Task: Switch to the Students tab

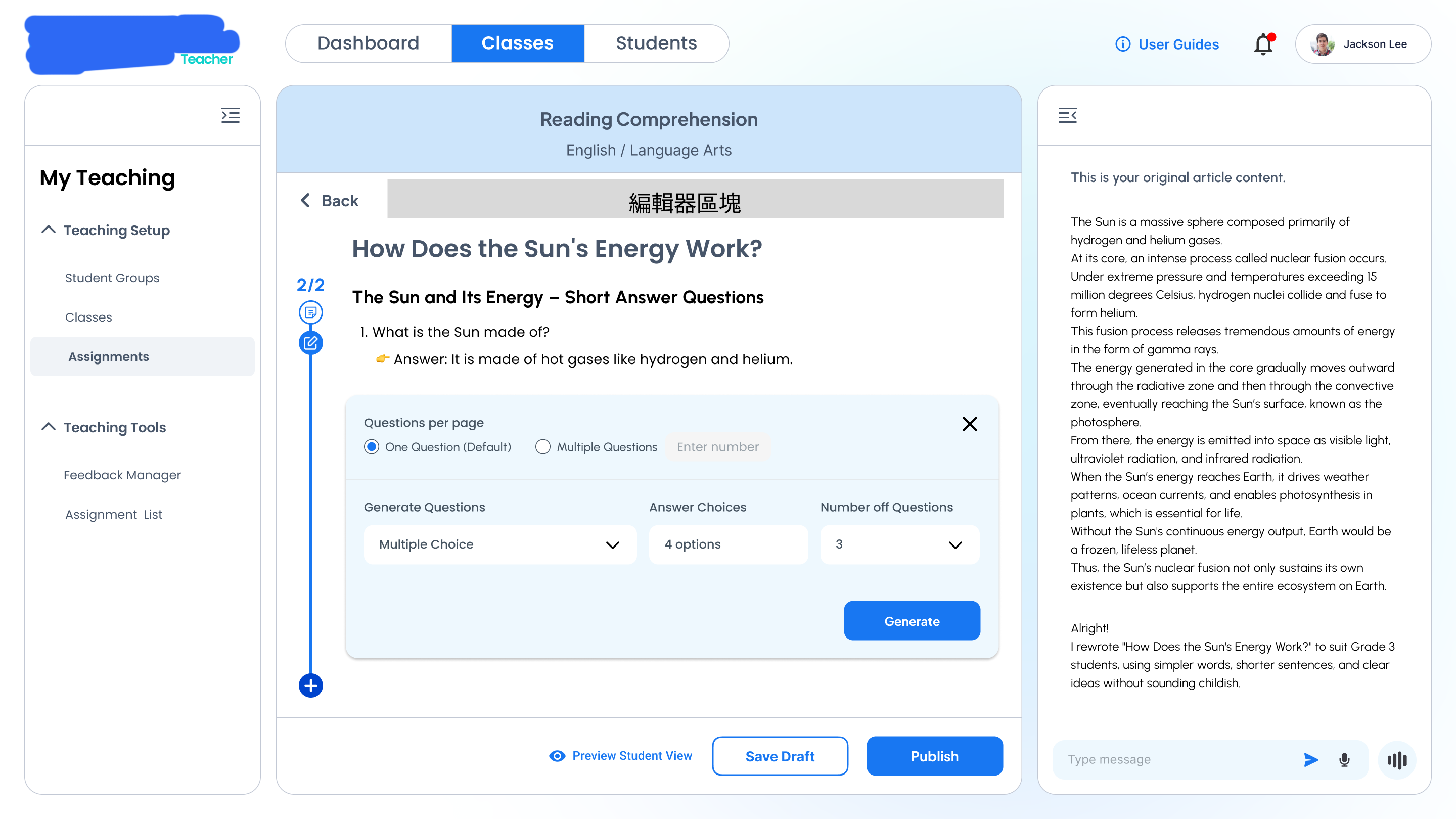Action: [x=656, y=43]
